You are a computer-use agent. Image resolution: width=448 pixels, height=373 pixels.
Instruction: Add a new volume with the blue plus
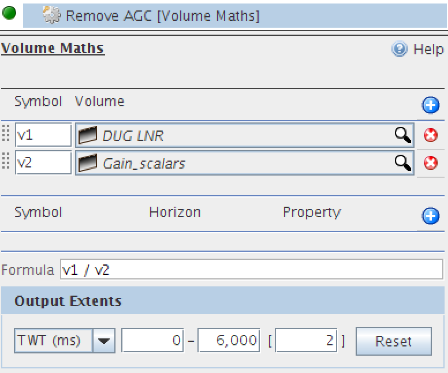(x=431, y=105)
